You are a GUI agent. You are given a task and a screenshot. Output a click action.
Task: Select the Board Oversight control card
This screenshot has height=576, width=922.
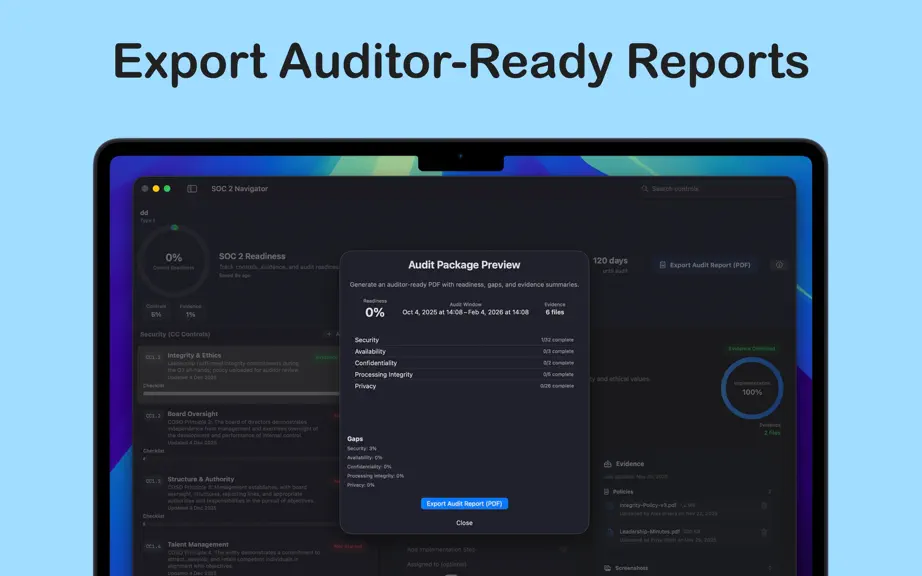point(238,435)
